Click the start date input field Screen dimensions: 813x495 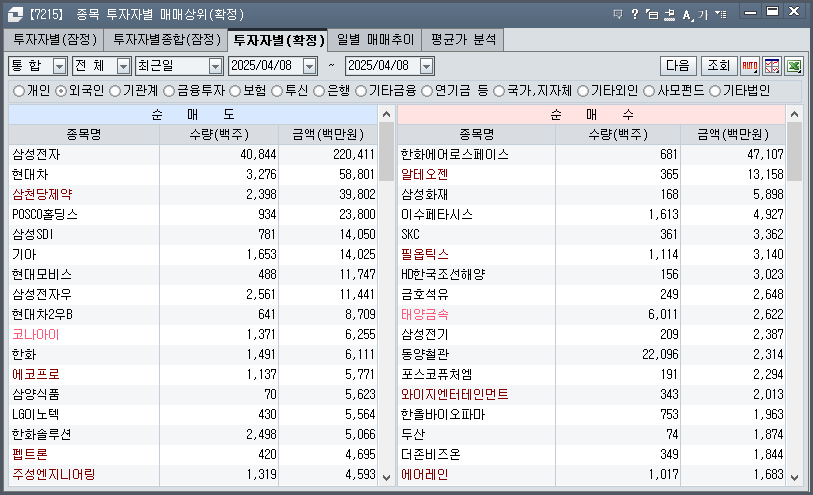[266, 66]
